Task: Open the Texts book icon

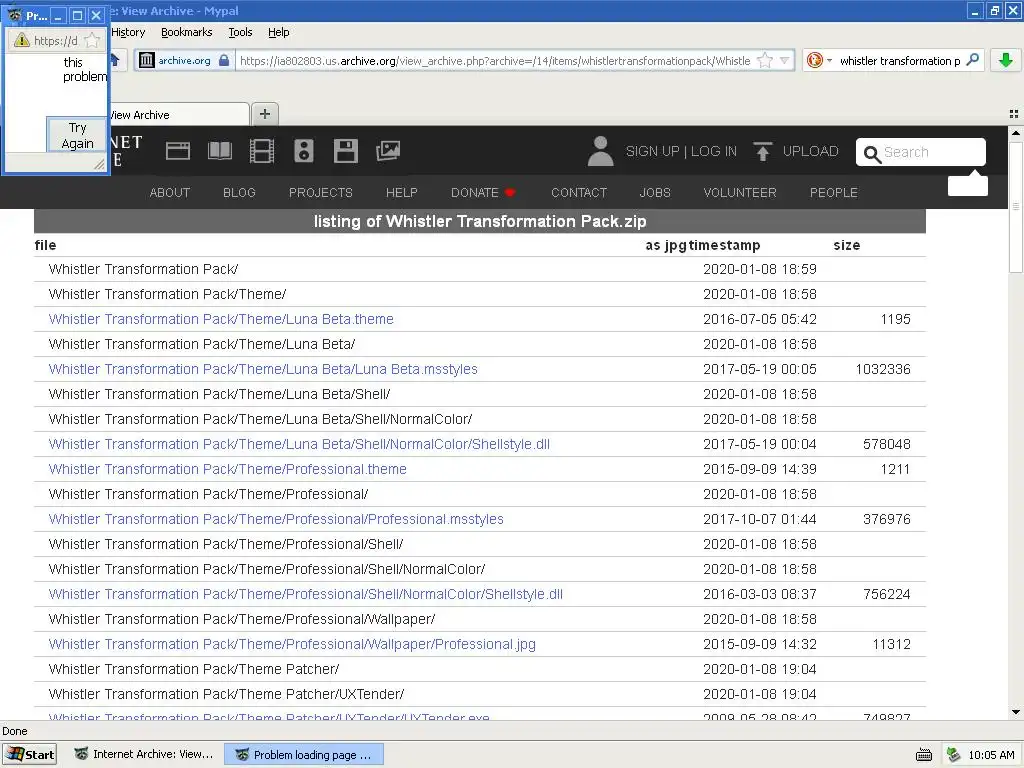Action: point(219,151)
